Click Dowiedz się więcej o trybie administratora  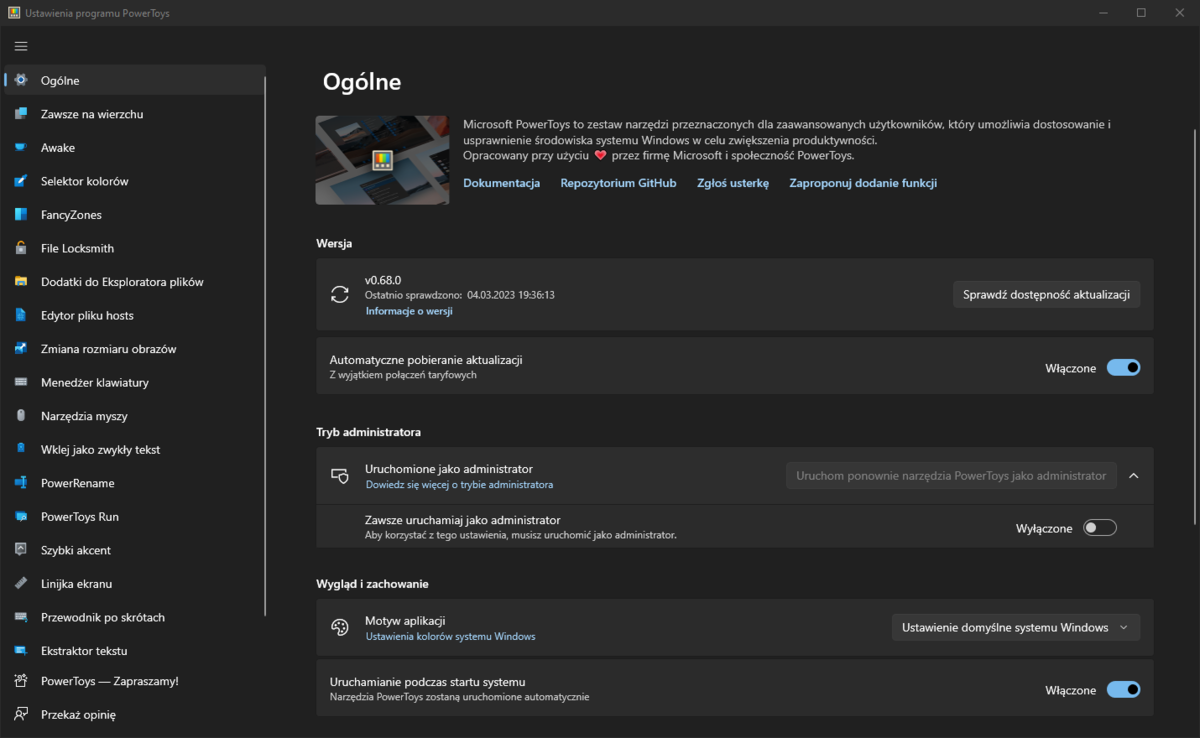459,484
